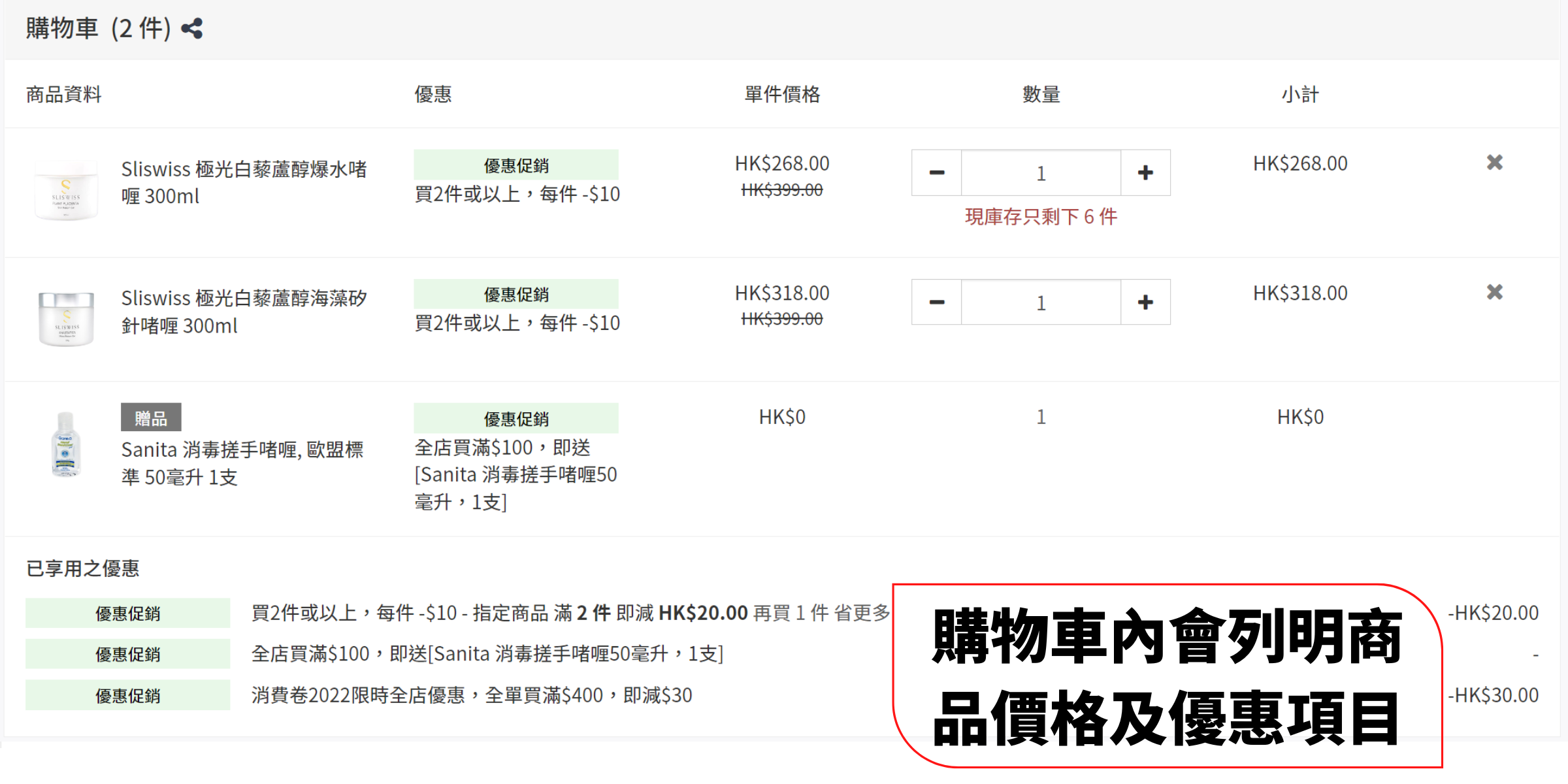The height and width of the screenshot is (784, 1568).
Task: Remove the 海藻矽針啫喱 item from cart
Action: [1494, 292]
